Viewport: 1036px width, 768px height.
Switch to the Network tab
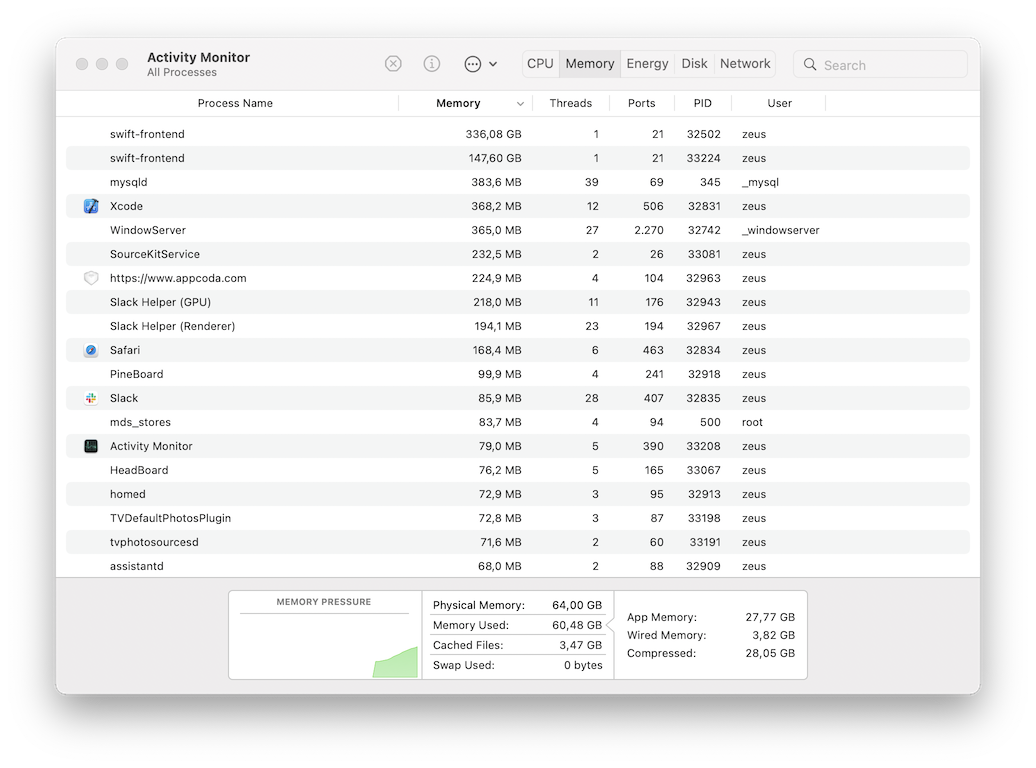click(745, 63)
